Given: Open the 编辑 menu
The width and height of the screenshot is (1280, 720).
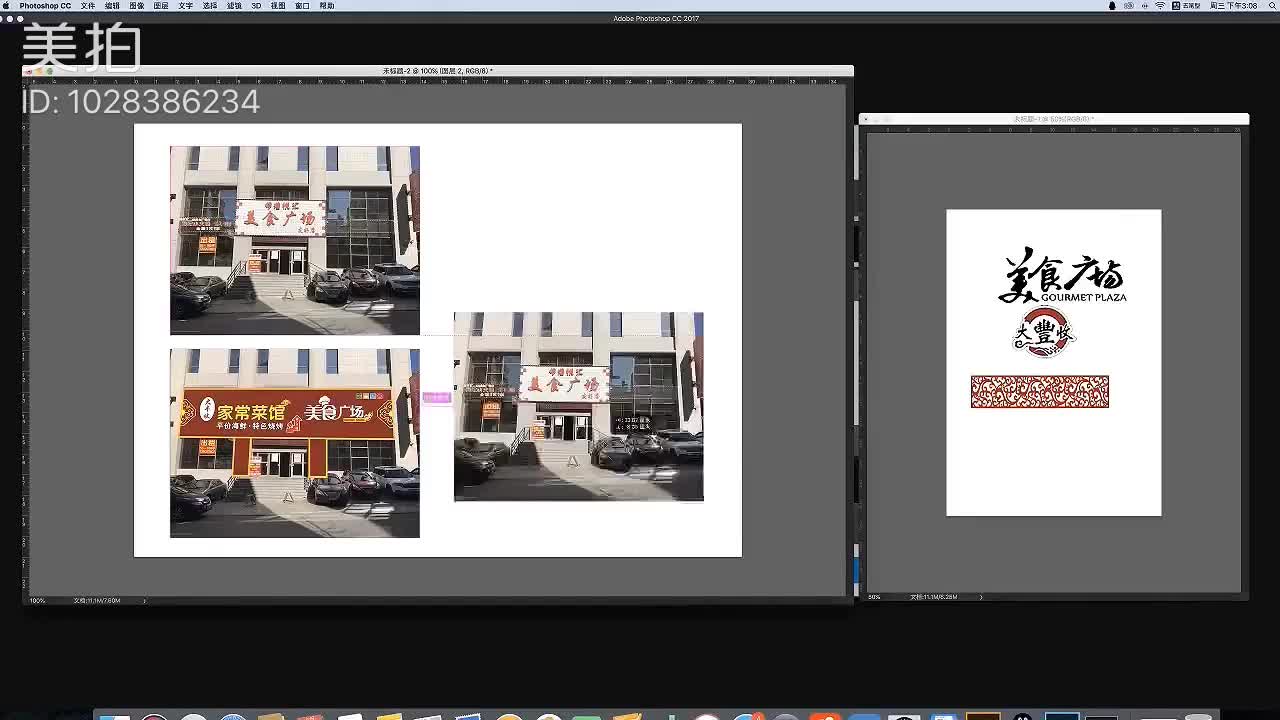Looking at the screenshot, I should (x=112, y=6).
